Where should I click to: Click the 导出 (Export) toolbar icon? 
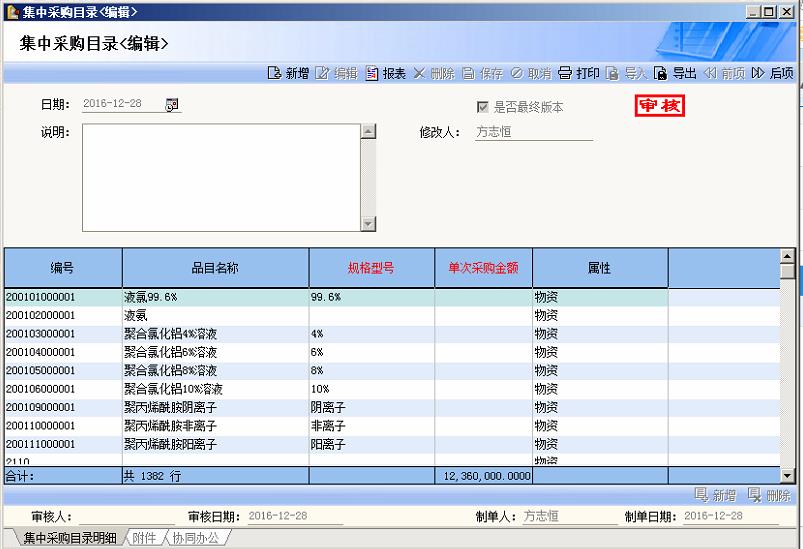pos(675,73)
